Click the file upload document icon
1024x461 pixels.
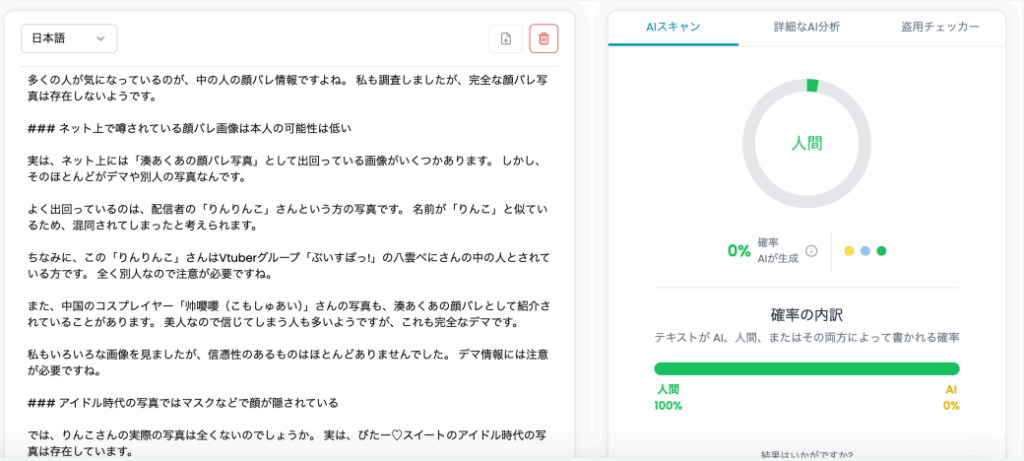(x=506, y=39)
